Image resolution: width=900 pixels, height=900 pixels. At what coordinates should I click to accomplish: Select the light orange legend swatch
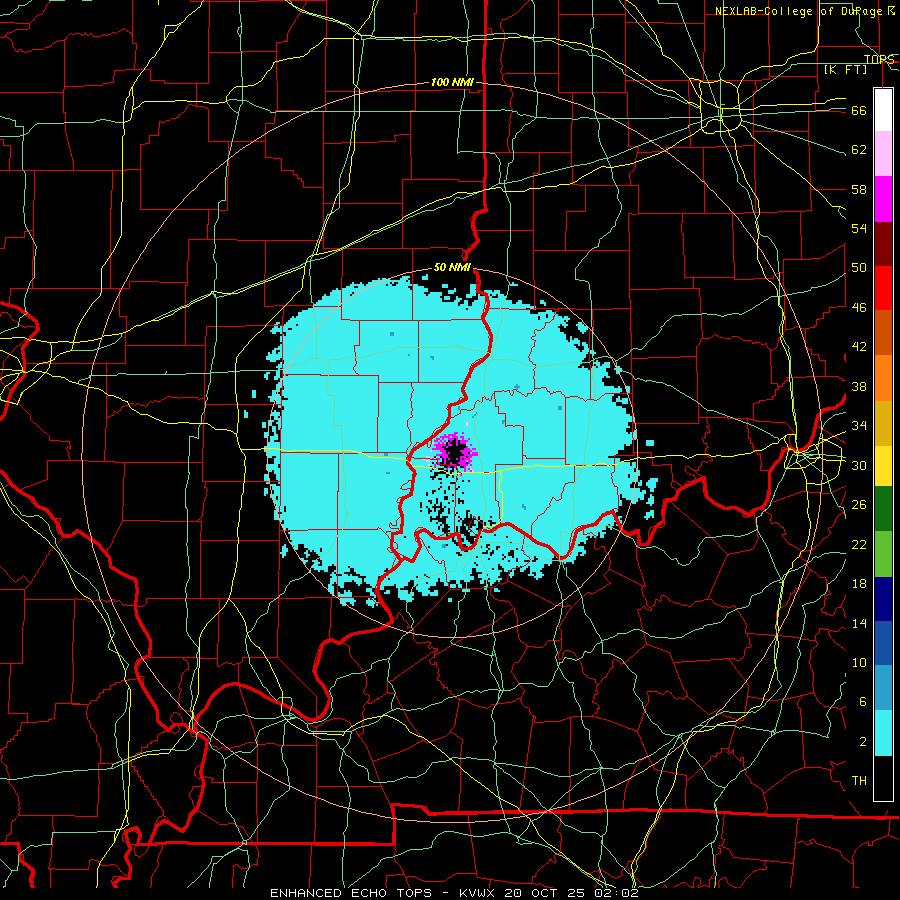883,378
